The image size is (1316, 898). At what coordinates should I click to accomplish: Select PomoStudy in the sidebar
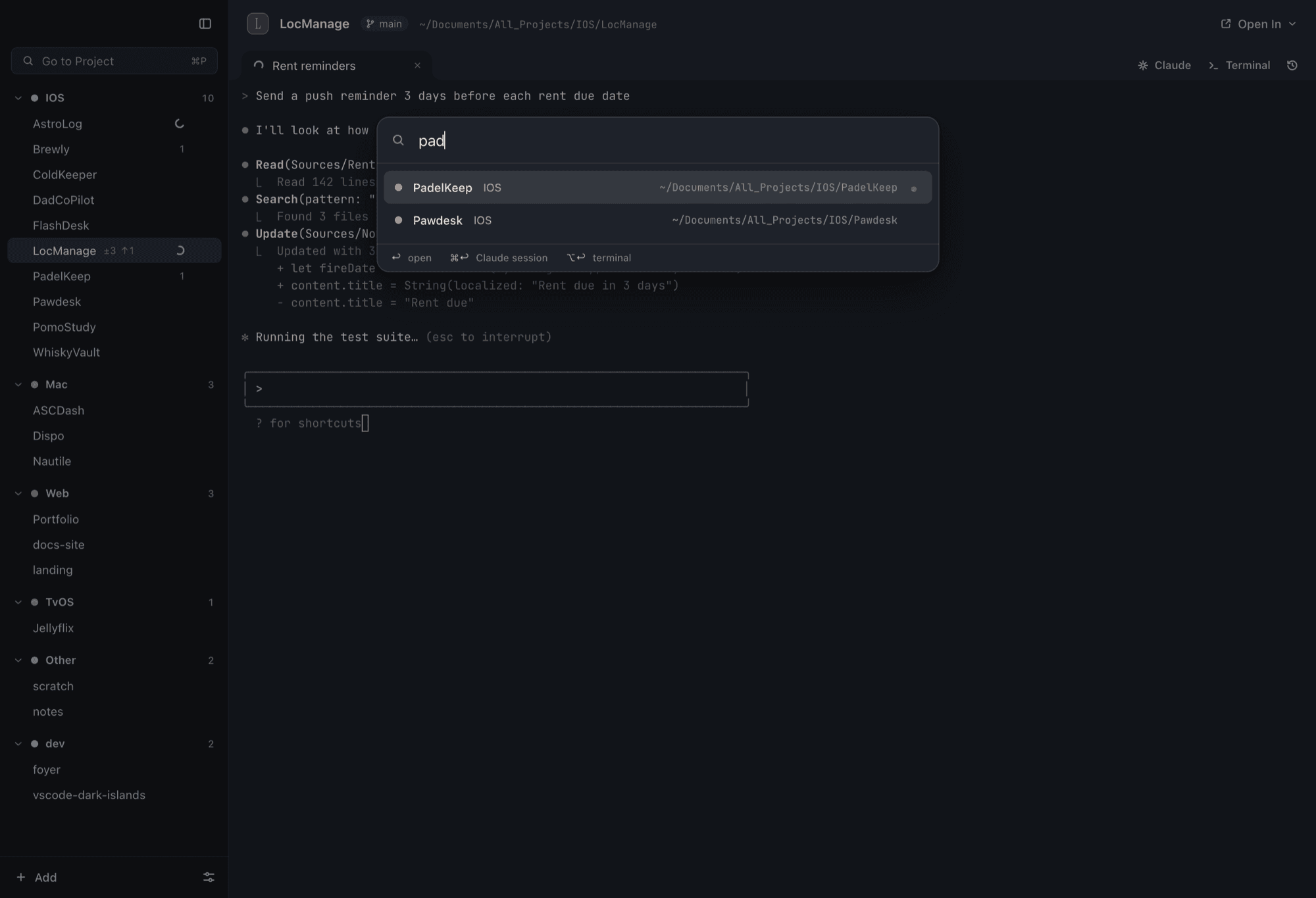click(x=114, y=327)
